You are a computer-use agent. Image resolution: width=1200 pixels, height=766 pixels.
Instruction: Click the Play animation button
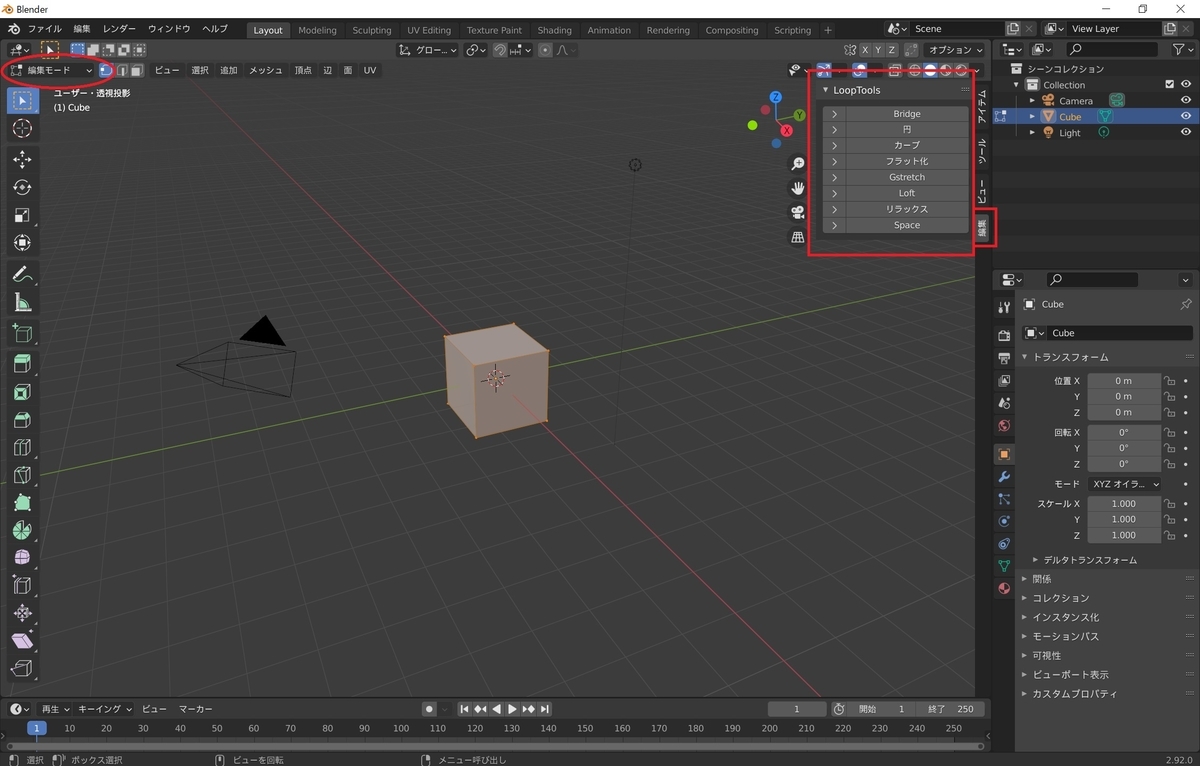tap(512, 709)
